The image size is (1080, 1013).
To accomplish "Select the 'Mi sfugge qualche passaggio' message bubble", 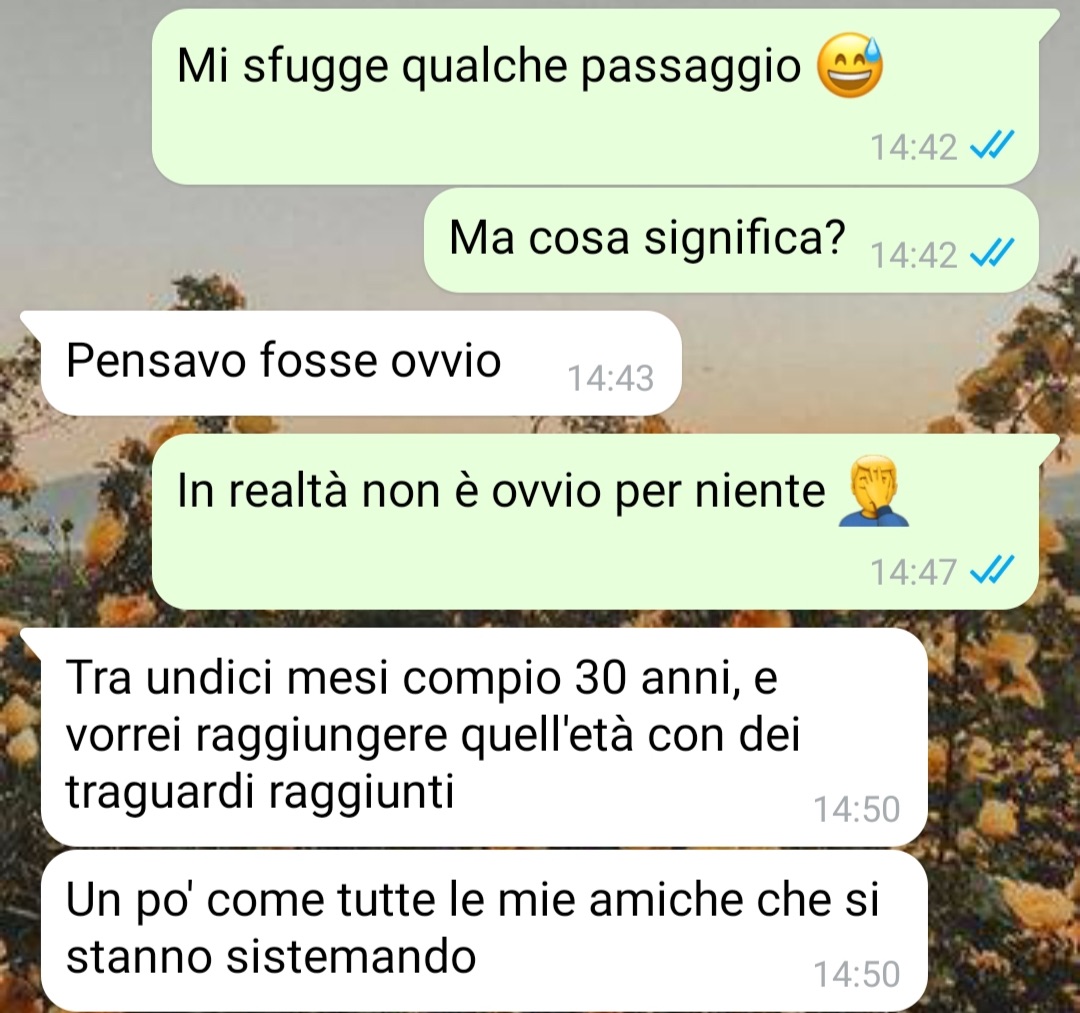I will click(596, 97).
